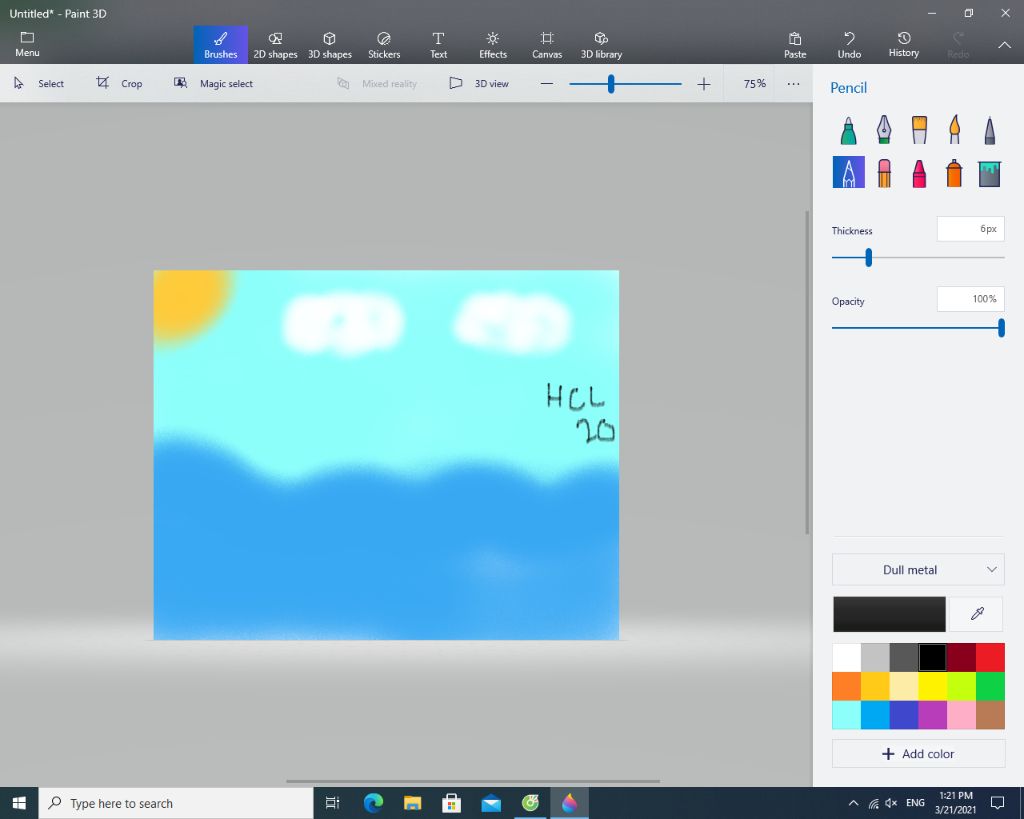The width and height of the screenshot is (1024, 819).
Task: Choose the light gray color swatch
Action: pyautogui.click(x=875, y=658)
